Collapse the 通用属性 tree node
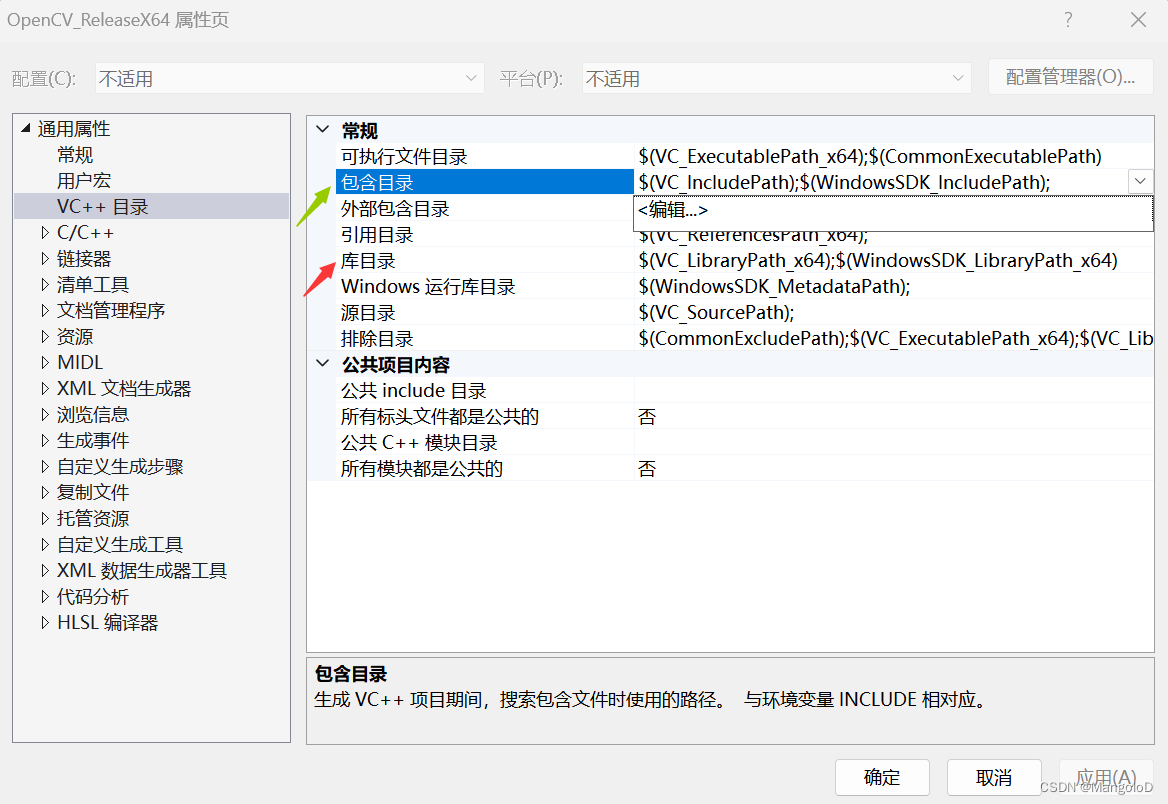The image size is (1168, 804). (x=26, y=128)
